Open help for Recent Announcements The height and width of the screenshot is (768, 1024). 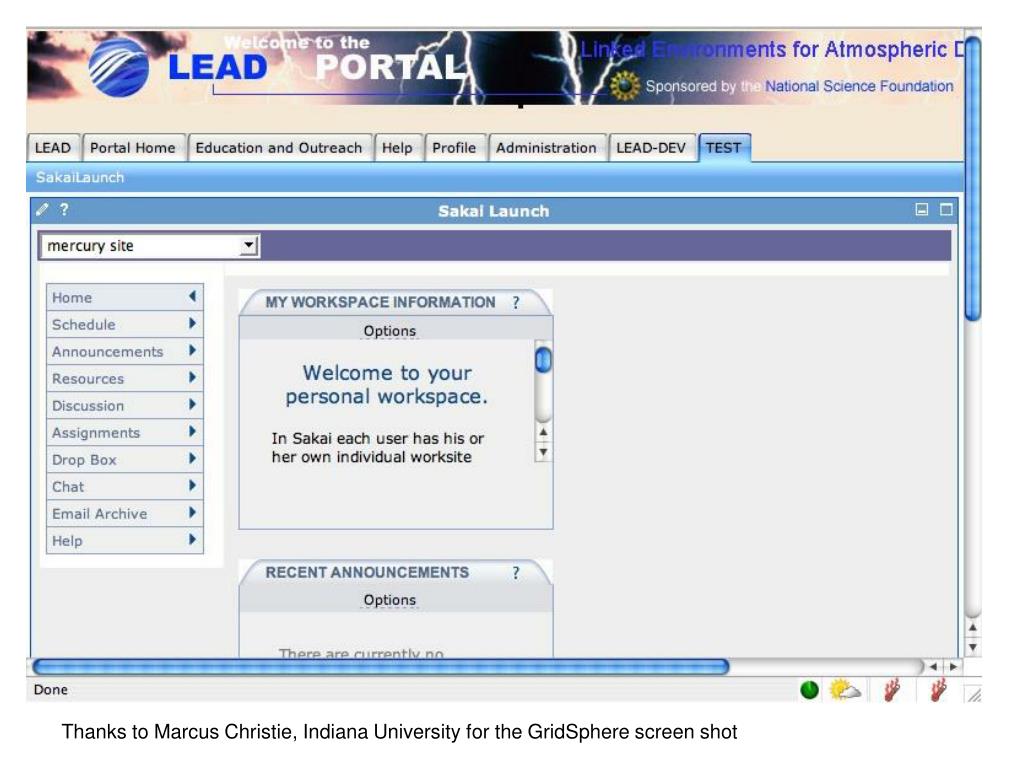coord(516,573)
